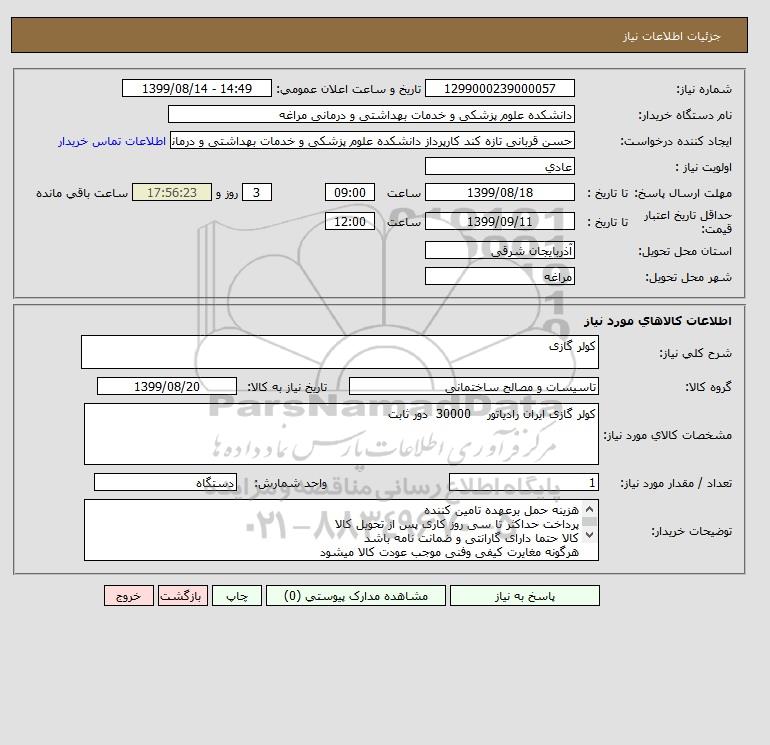Screen dimensions: 770x745
Task: Open اطلاعات تماس خریدار link
Action: pos(112,141)
